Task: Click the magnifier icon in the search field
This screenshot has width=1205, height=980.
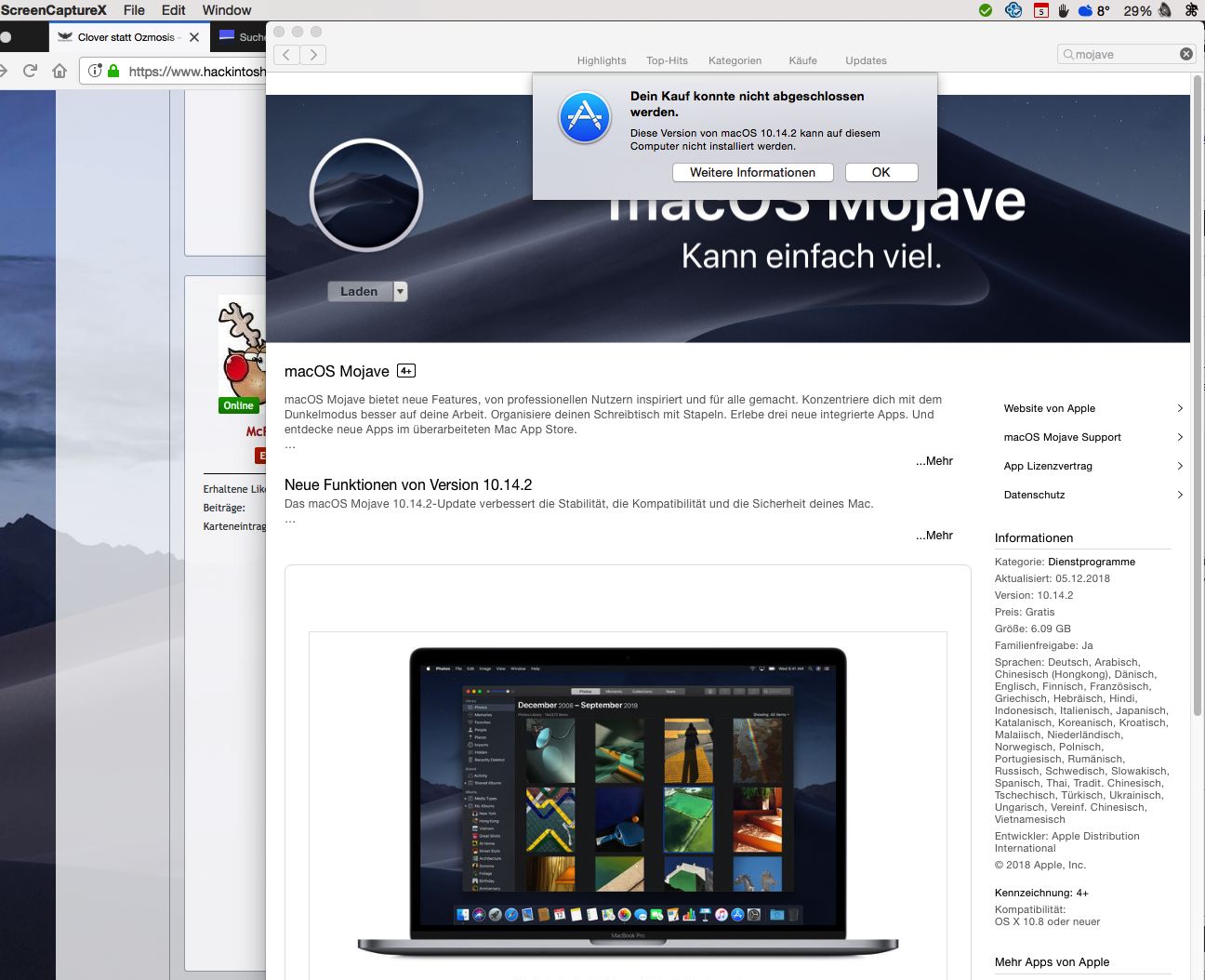Action: (1068, 55)
